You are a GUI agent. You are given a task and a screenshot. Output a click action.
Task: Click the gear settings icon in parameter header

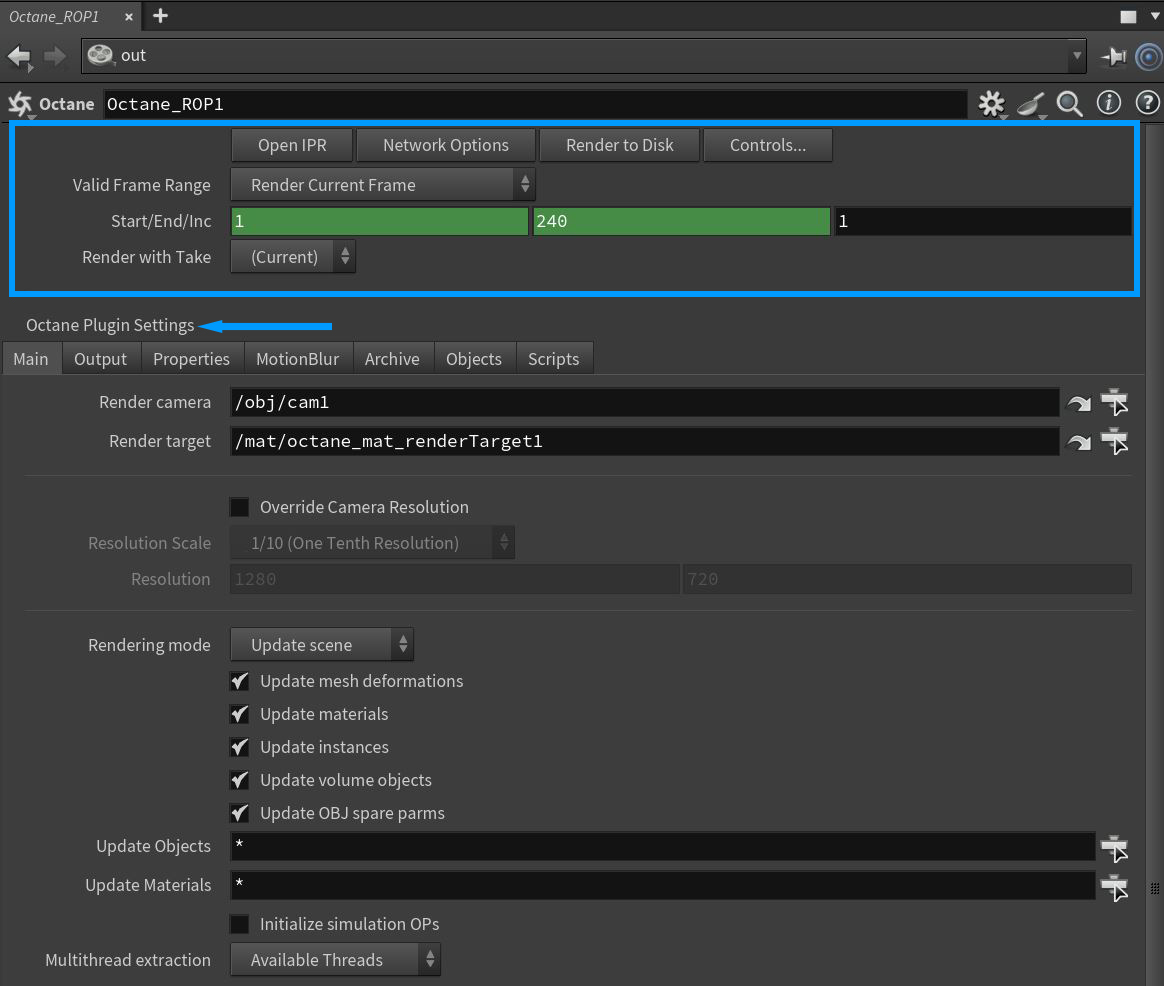[991, 103]
